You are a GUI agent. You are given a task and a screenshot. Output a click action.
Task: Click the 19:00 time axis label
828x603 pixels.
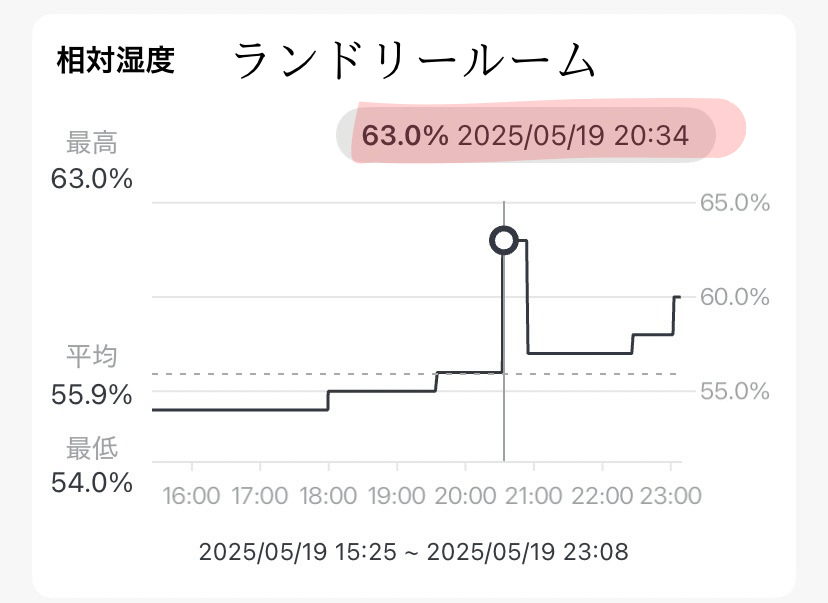coord(397,494)
